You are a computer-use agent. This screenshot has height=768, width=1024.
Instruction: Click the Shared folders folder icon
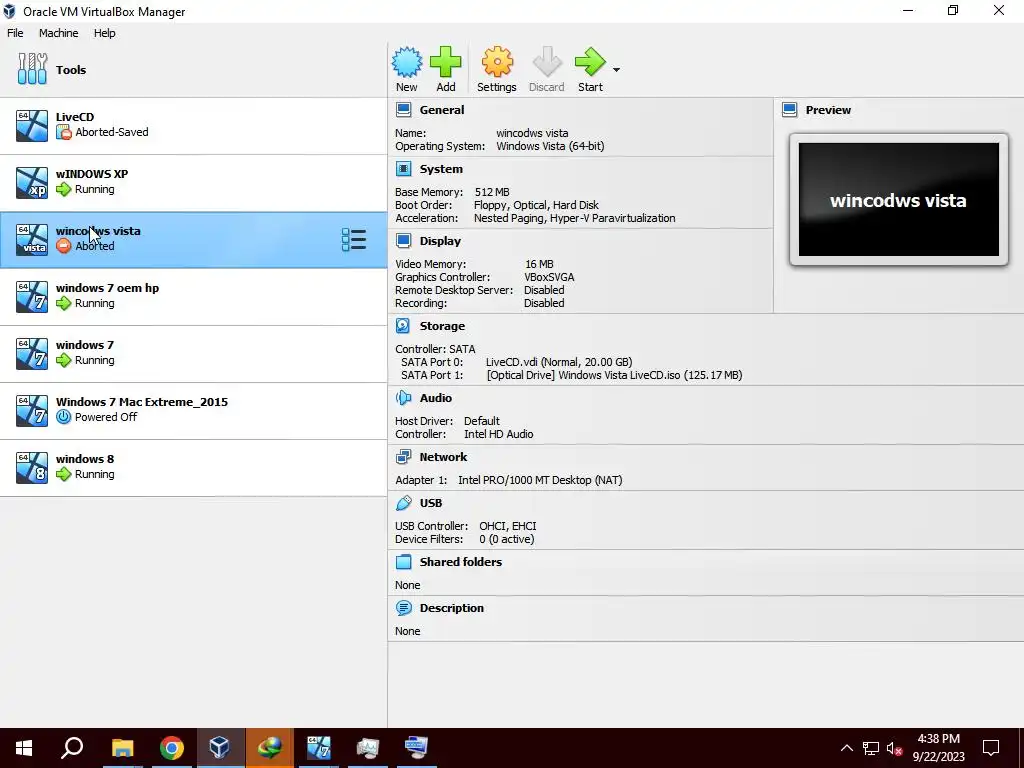[x=404, y=562]
